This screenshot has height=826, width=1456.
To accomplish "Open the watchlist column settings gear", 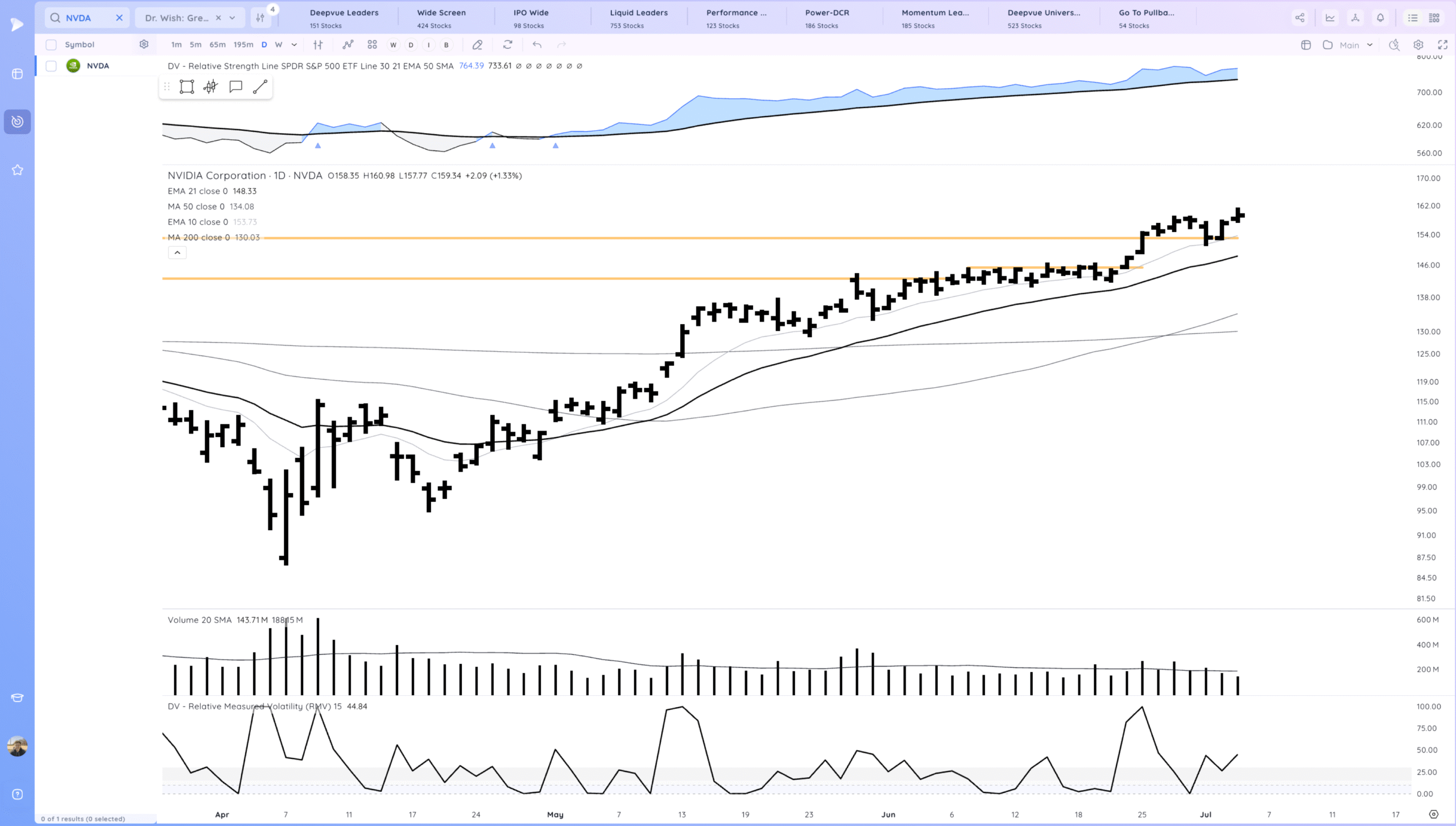I will (144, 44).
